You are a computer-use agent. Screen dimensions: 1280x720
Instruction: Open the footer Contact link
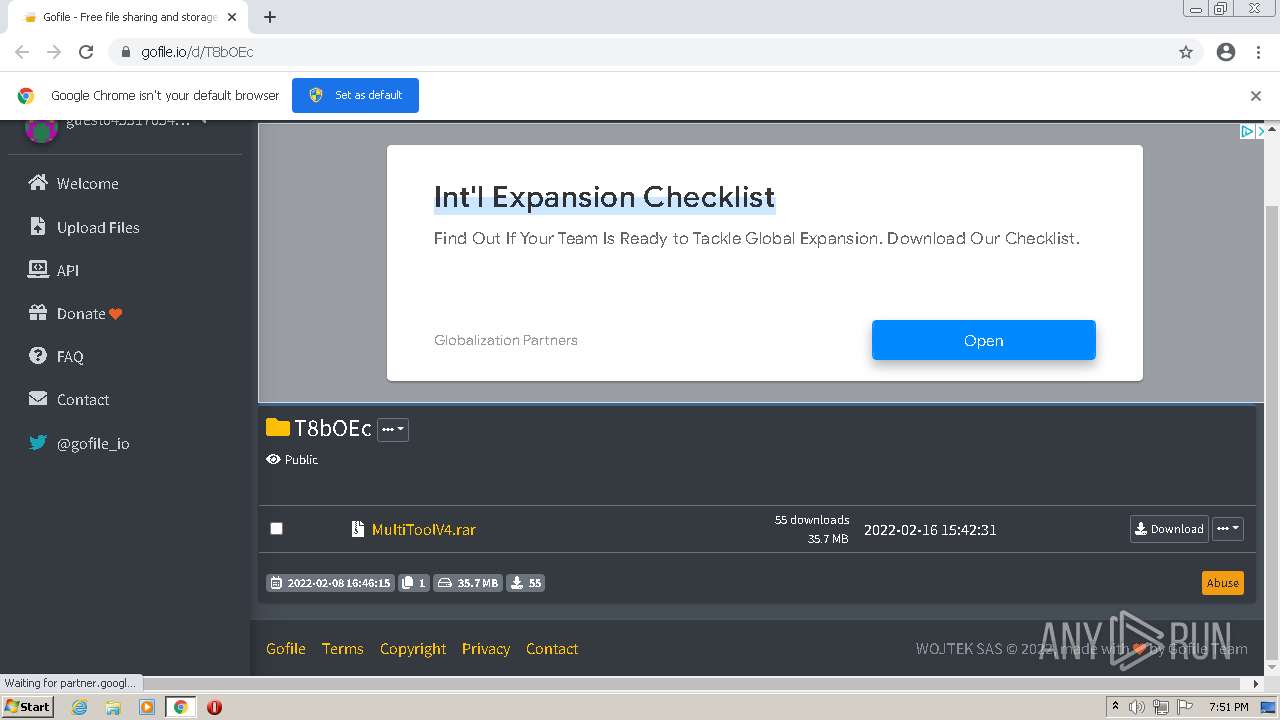pos(552,648)
